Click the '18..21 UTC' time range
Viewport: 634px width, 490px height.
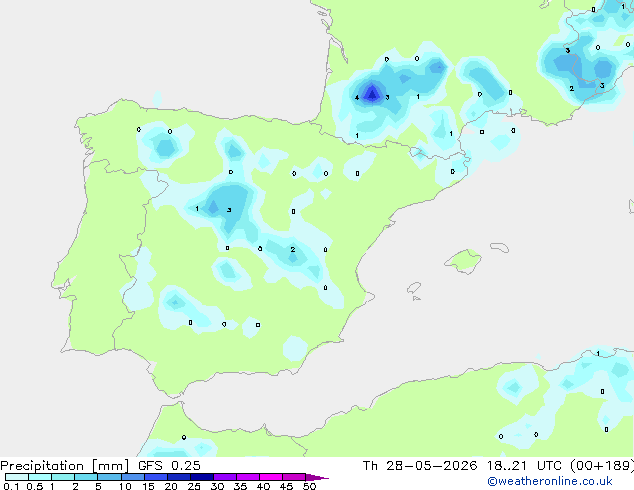[x=524, y=466]
